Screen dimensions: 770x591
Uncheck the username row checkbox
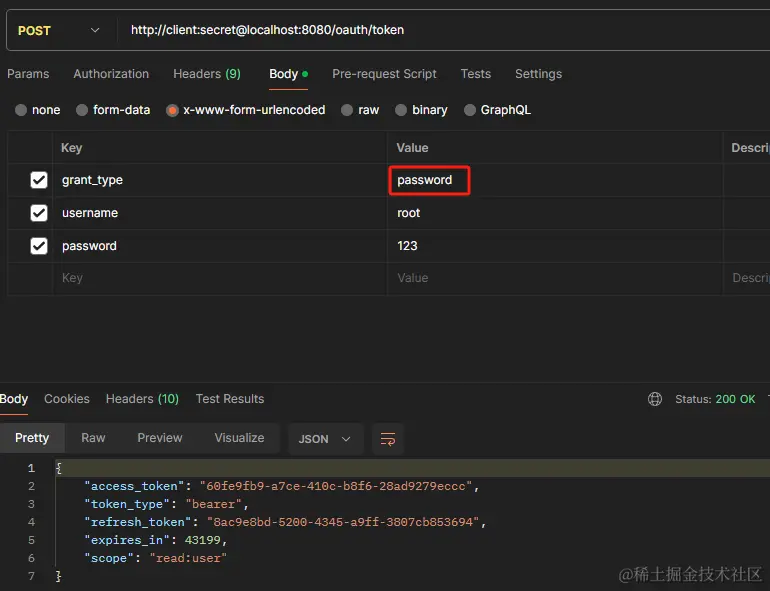(x=39, y=213)
